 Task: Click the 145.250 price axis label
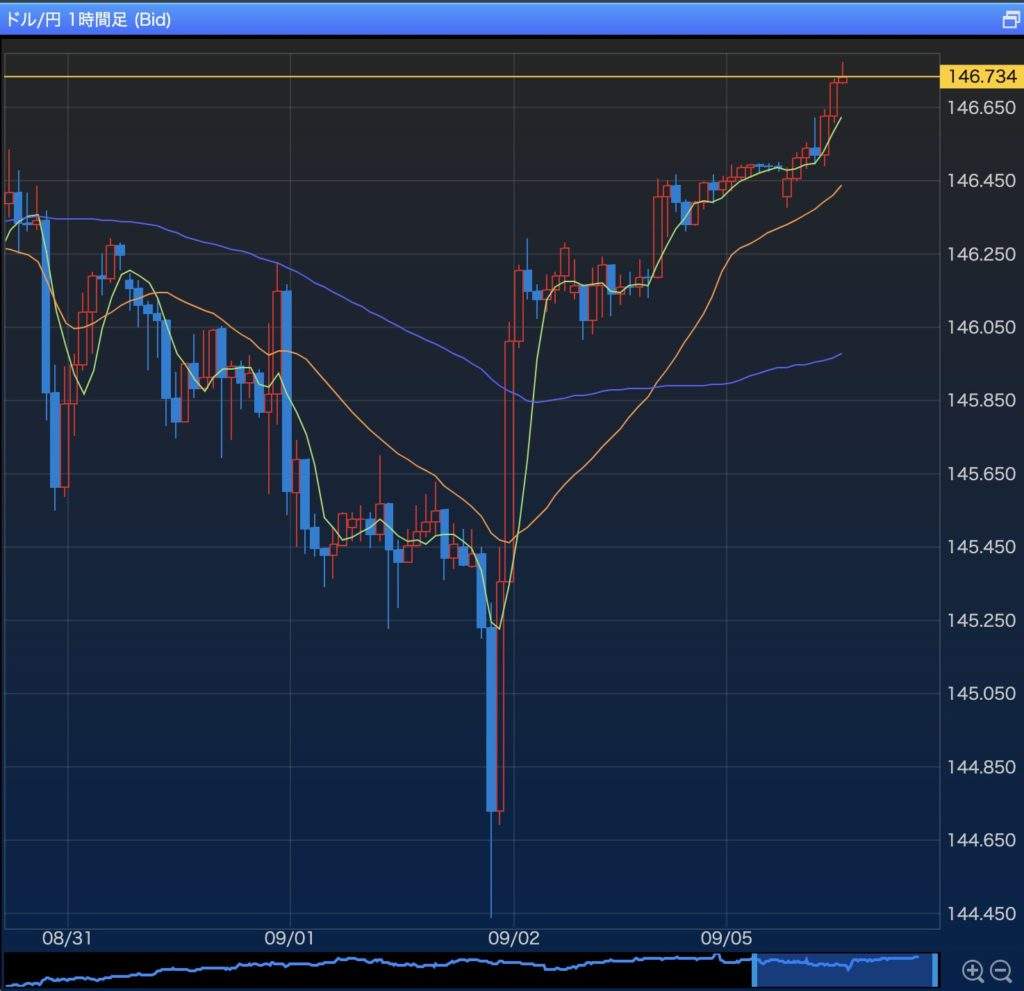point(981,620)
